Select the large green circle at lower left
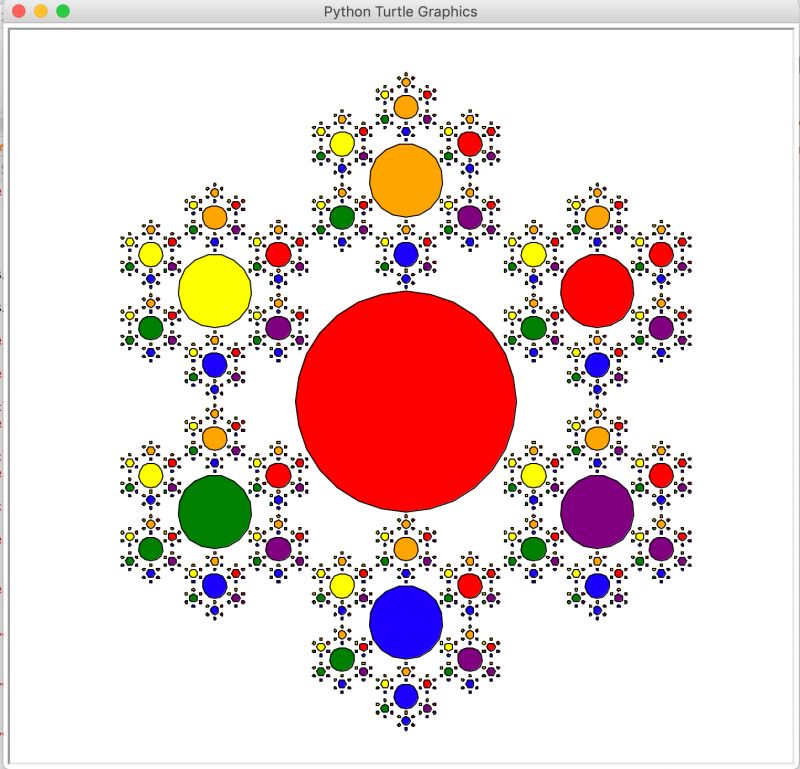 213,510
